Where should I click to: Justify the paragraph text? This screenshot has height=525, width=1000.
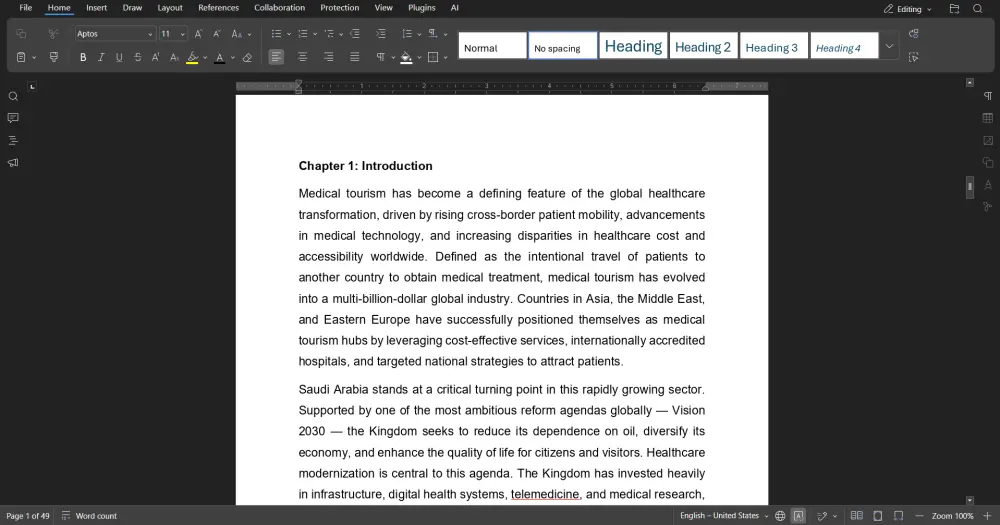(355, 57)
